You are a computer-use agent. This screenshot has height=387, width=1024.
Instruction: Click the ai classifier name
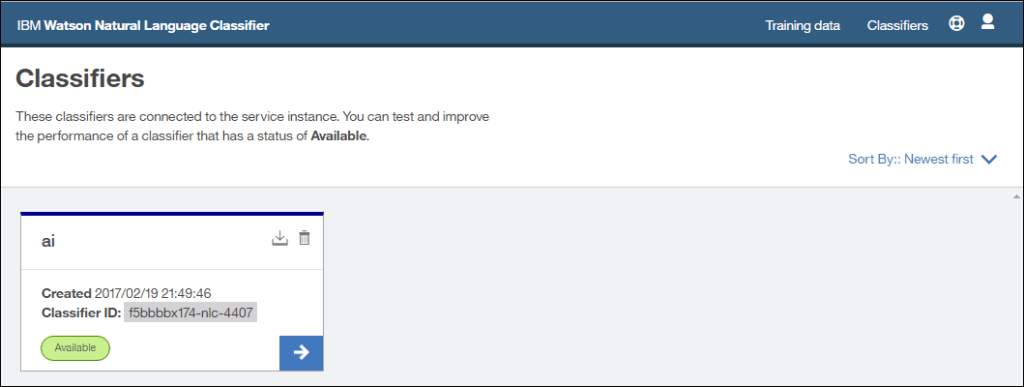(48, 241)
